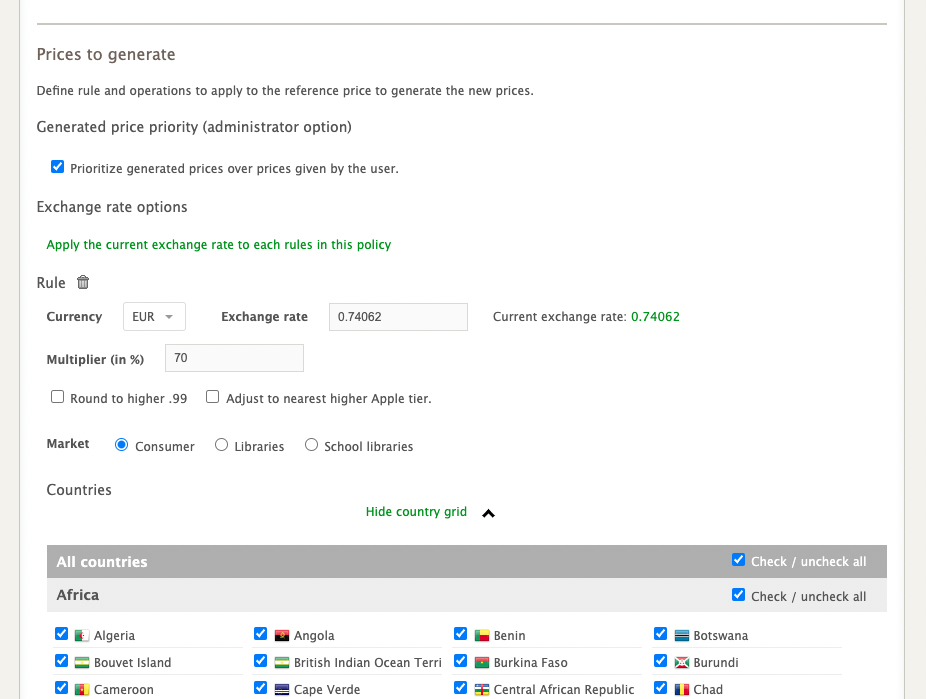This screenshot has width=926, height=699.
Task: Click the Exchange rate input field
Action: pyautogui.click(x=397, y=317)
